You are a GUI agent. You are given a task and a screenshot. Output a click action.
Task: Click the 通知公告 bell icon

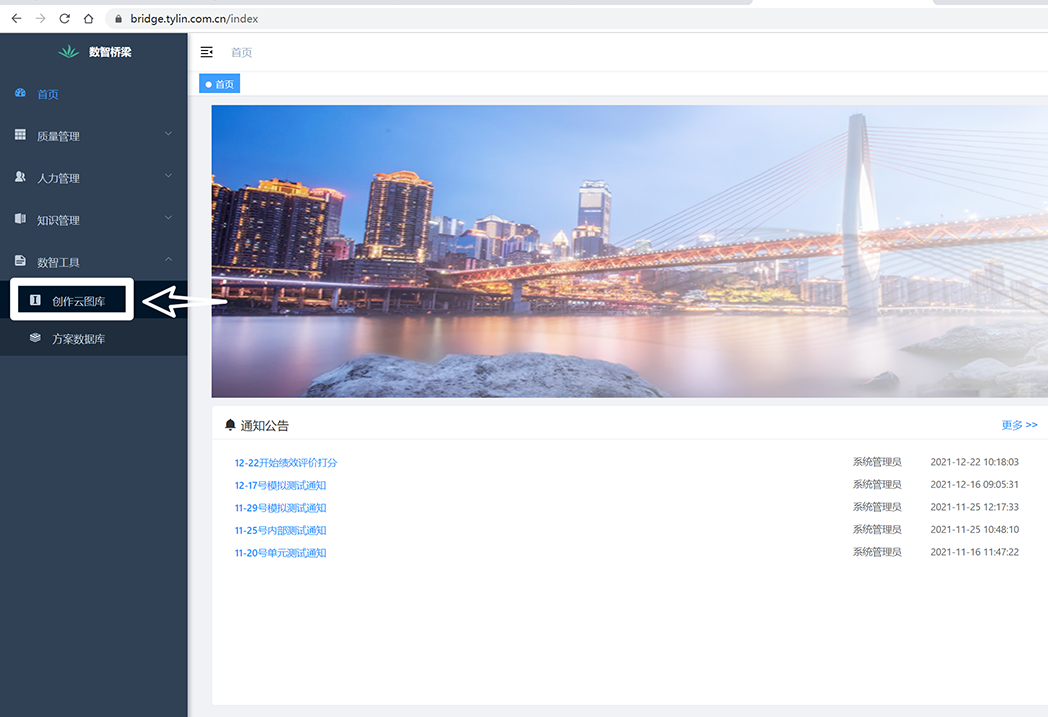point(231,424)
